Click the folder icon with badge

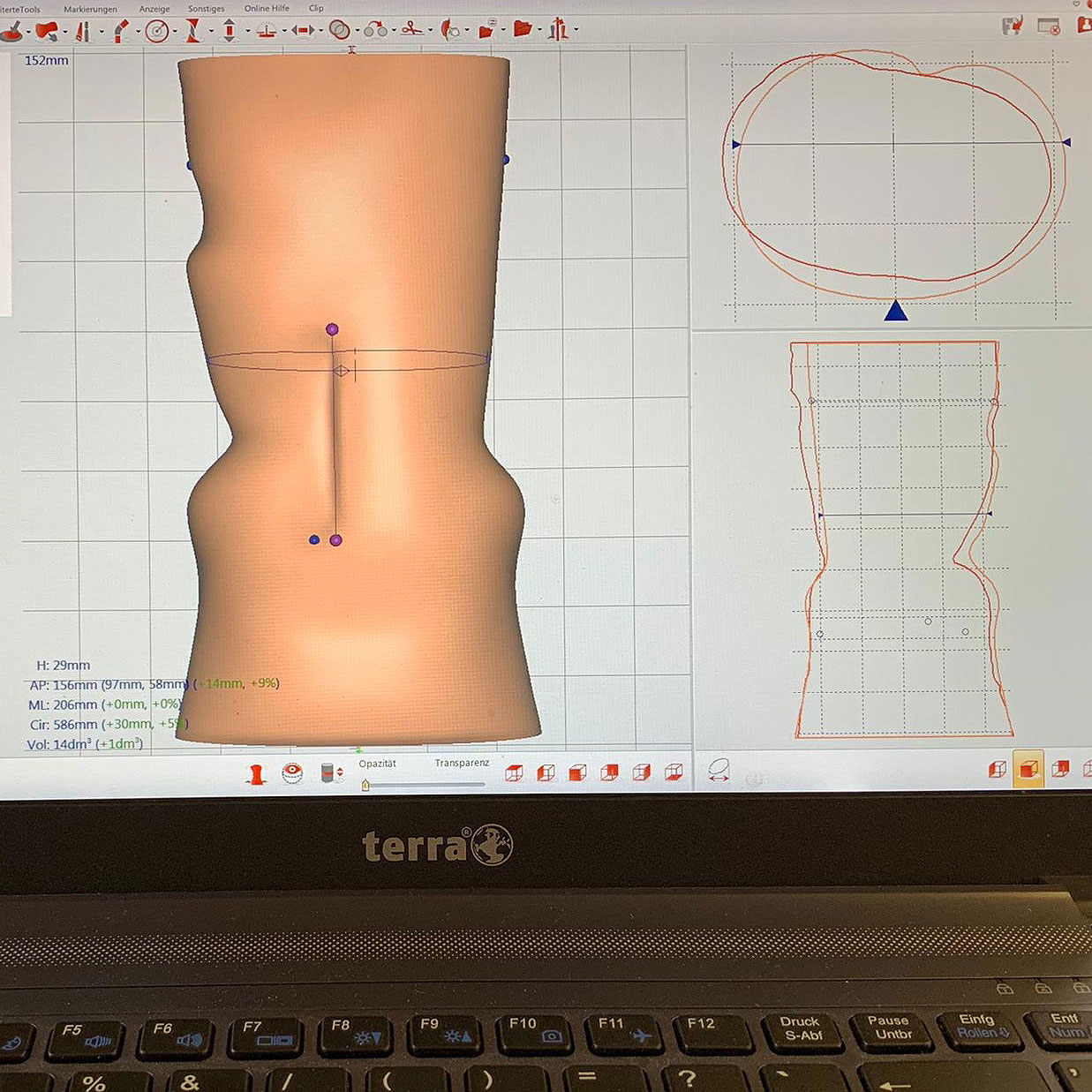pos(486,30)
